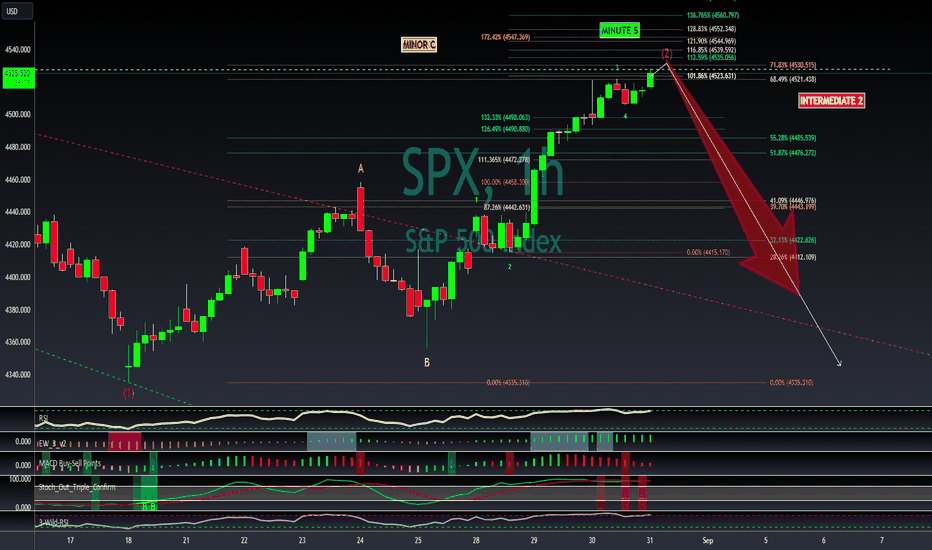Click the RSI indicator legend
Image resolution: width=932 pixels, height=550 pixels.
43,418
